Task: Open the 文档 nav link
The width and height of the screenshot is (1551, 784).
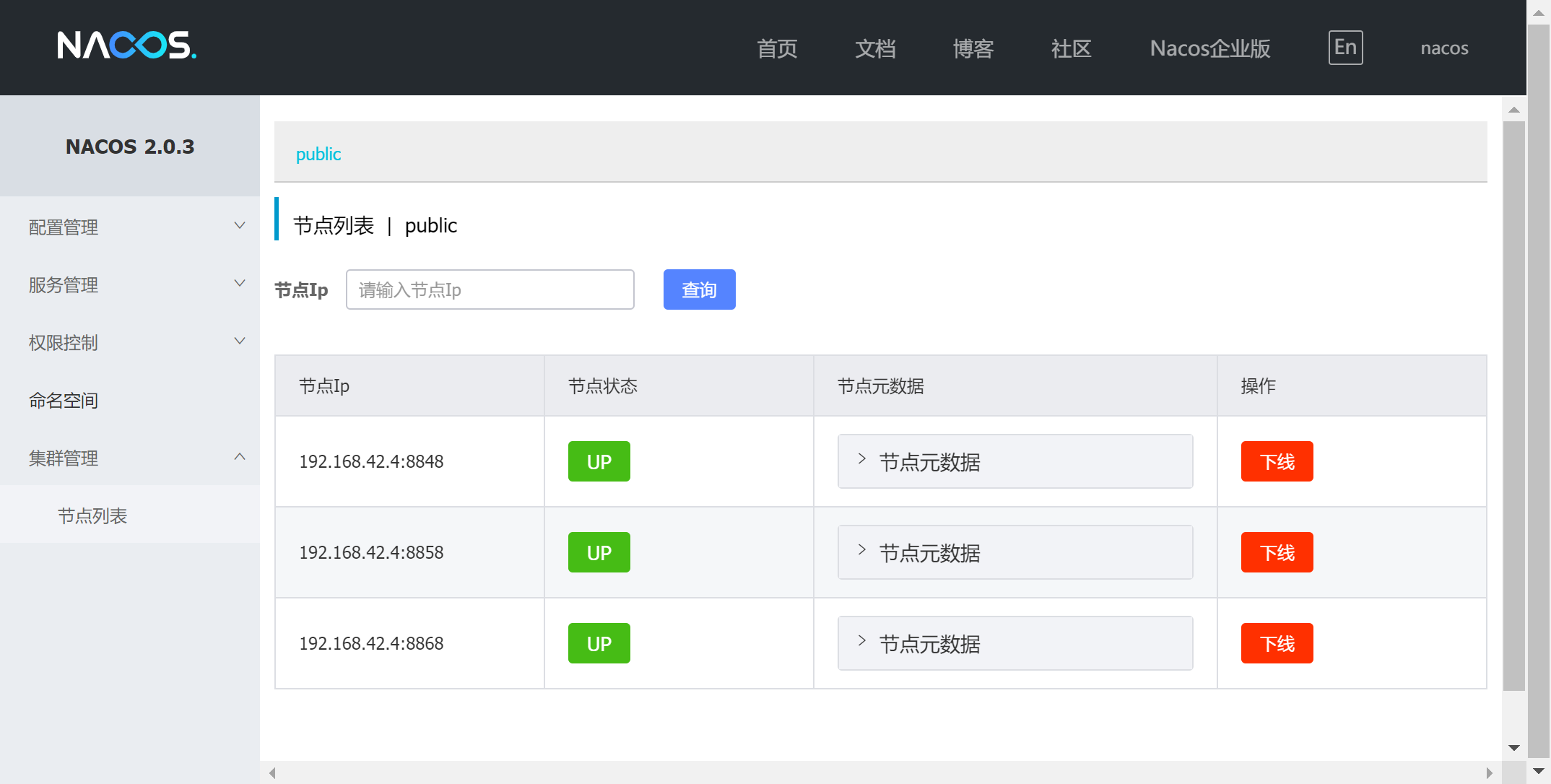Action: pyautogui.click(x=875, y=48)
